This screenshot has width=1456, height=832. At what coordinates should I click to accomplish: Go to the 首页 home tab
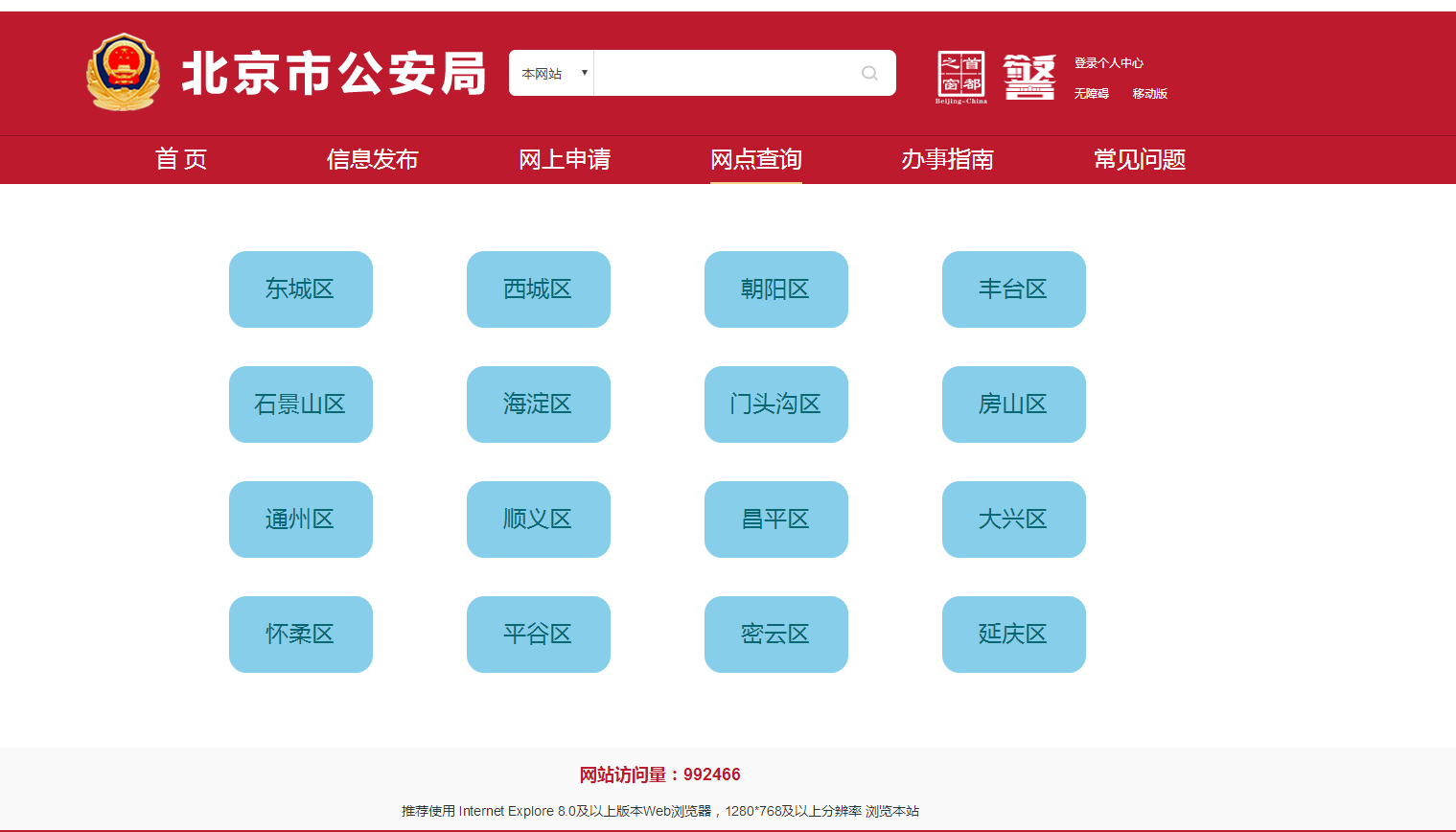[x=181, y=159]
